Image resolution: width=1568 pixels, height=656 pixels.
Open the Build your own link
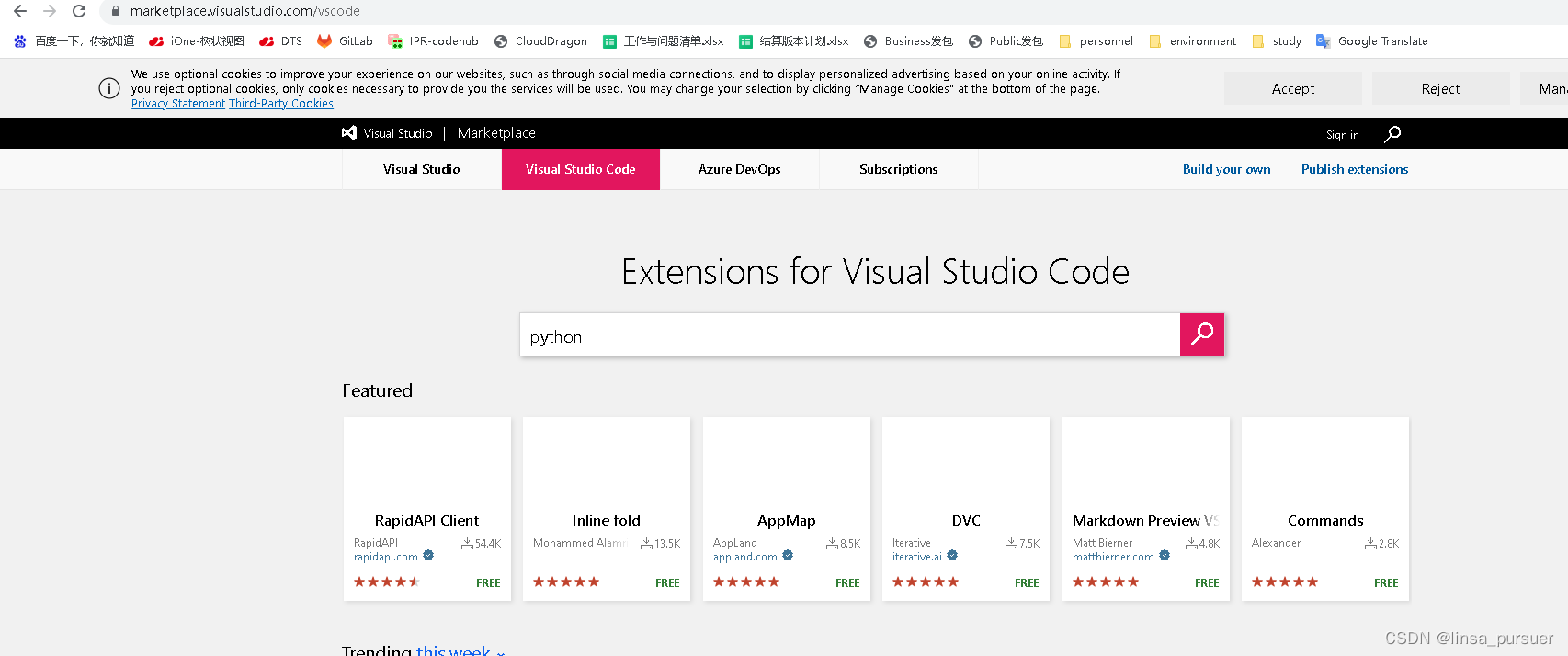point(1226,169)
